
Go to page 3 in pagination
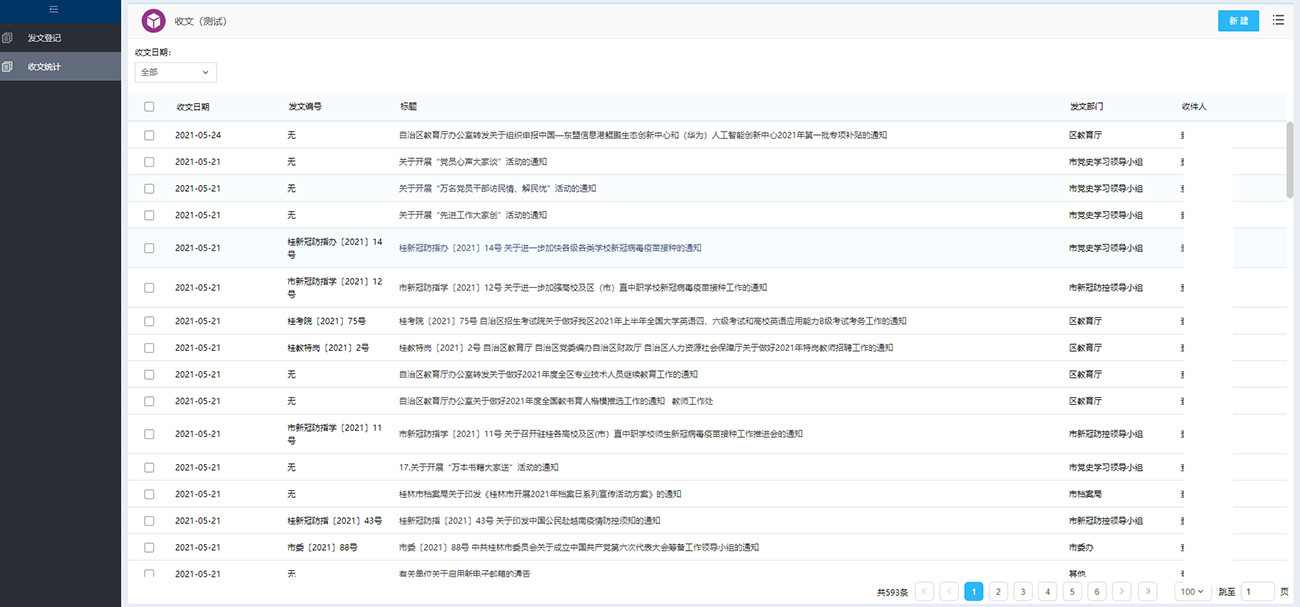click(1023, 591)
